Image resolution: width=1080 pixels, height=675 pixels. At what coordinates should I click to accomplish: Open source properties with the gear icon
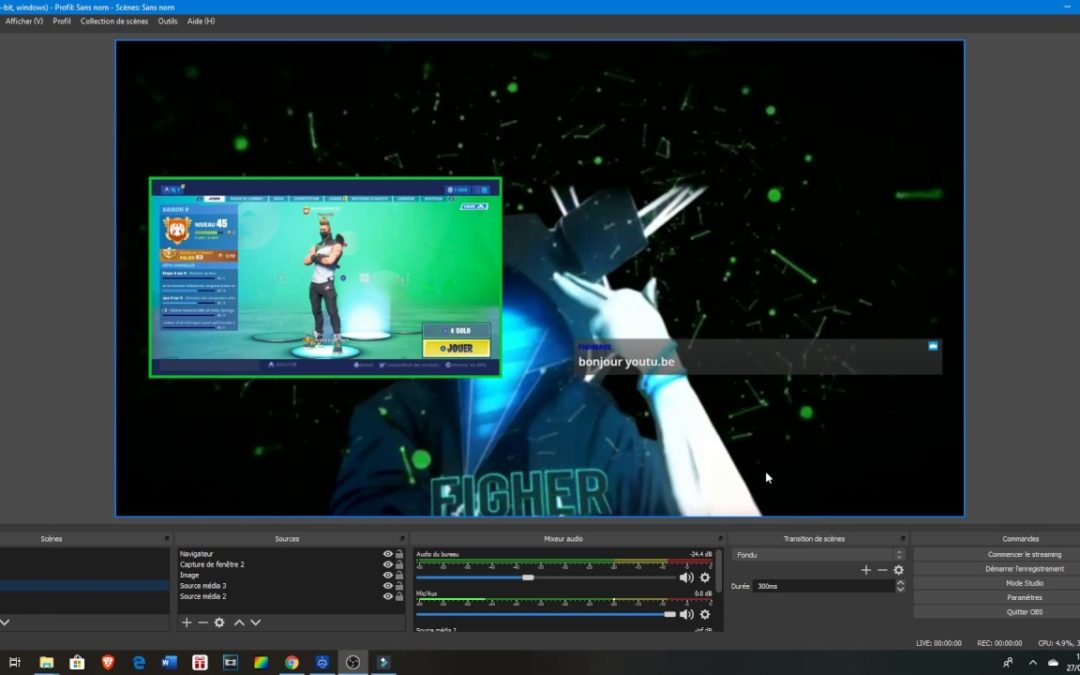point(219,622)
